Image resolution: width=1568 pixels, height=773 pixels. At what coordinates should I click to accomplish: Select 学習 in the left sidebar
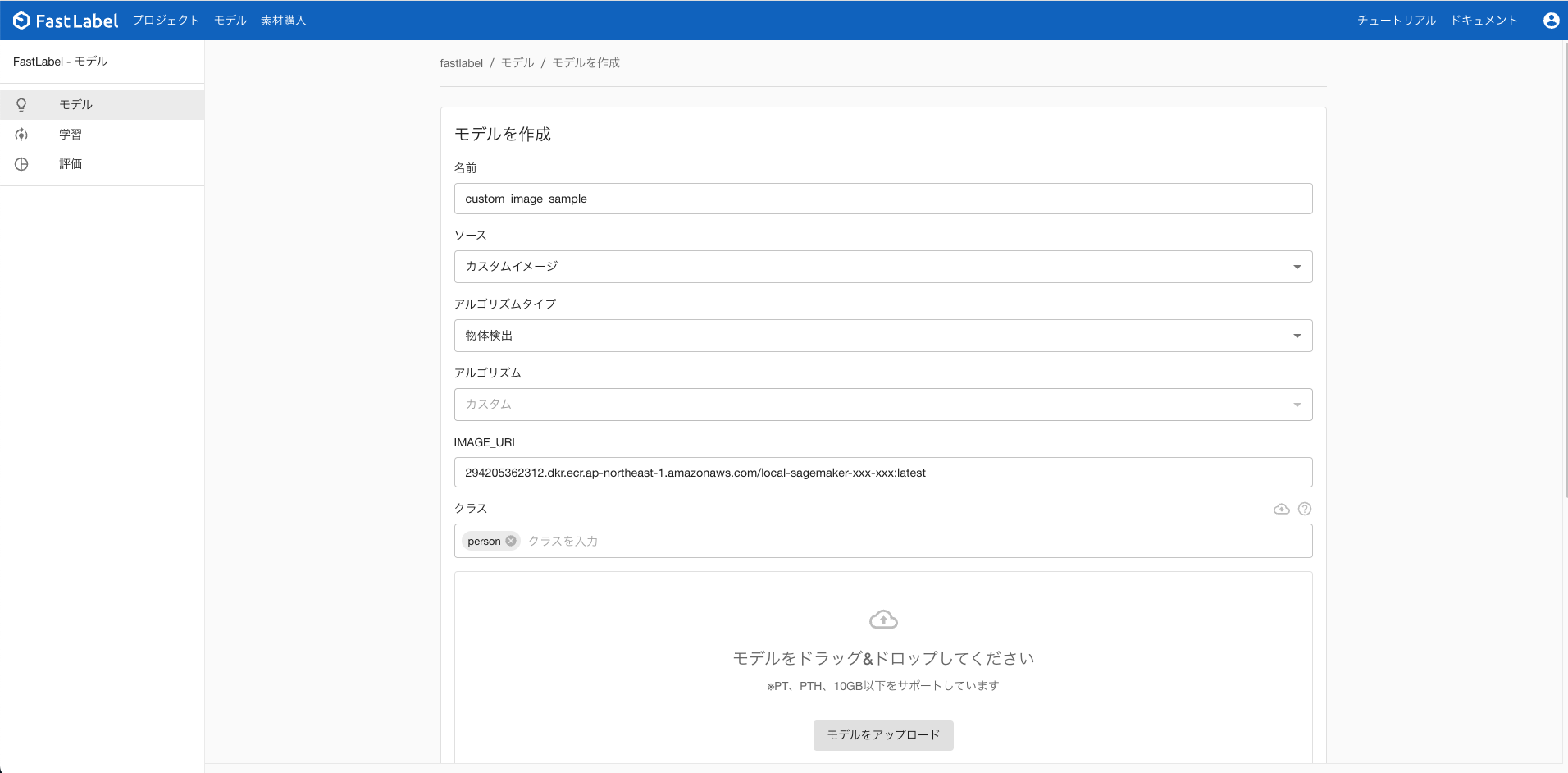(x=102, y=135)
